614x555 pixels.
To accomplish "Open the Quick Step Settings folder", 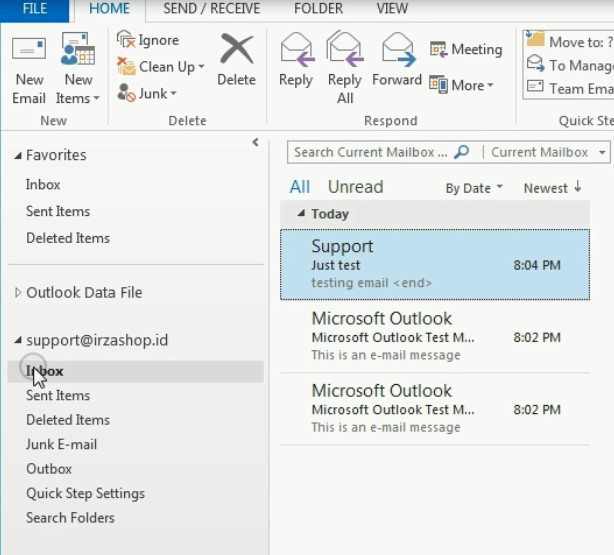I will [85, 494].
